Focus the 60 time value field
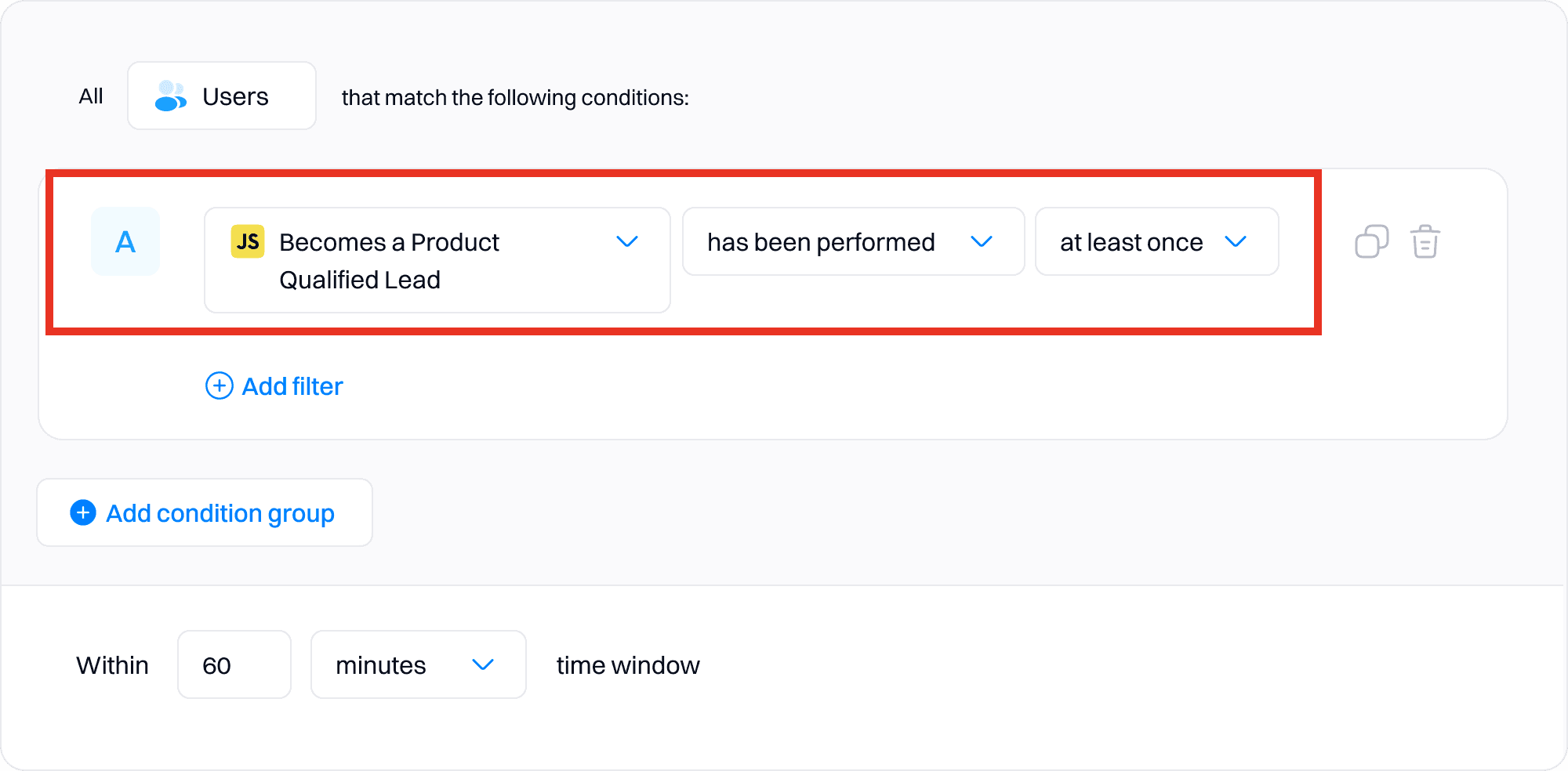 click(234, 664)
